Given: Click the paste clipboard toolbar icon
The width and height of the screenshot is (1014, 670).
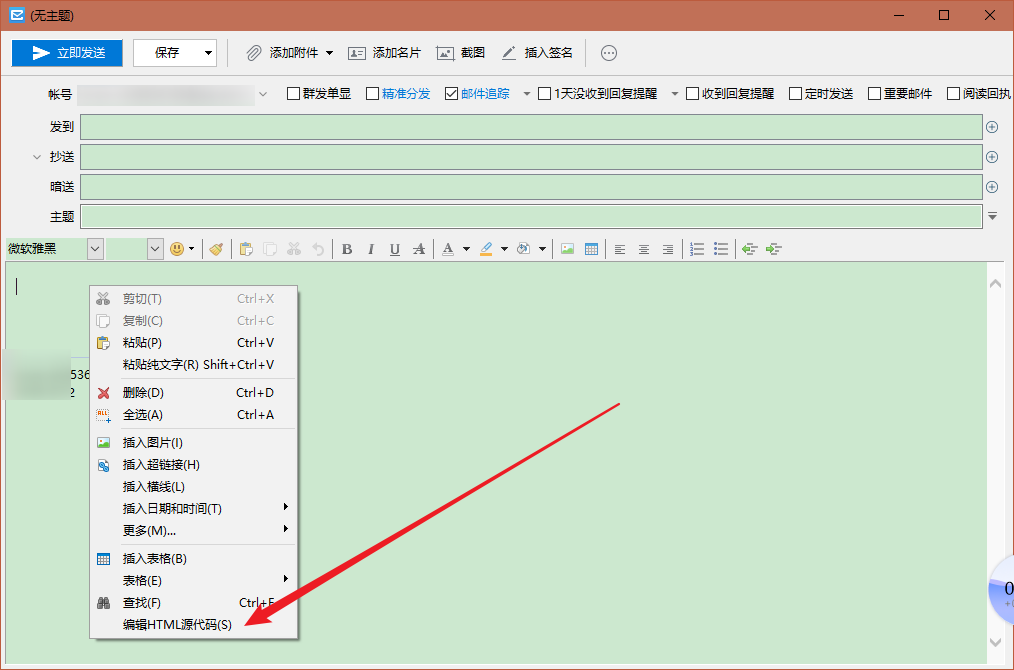Looking at the screenshot, I should click(x=246, y=249).
